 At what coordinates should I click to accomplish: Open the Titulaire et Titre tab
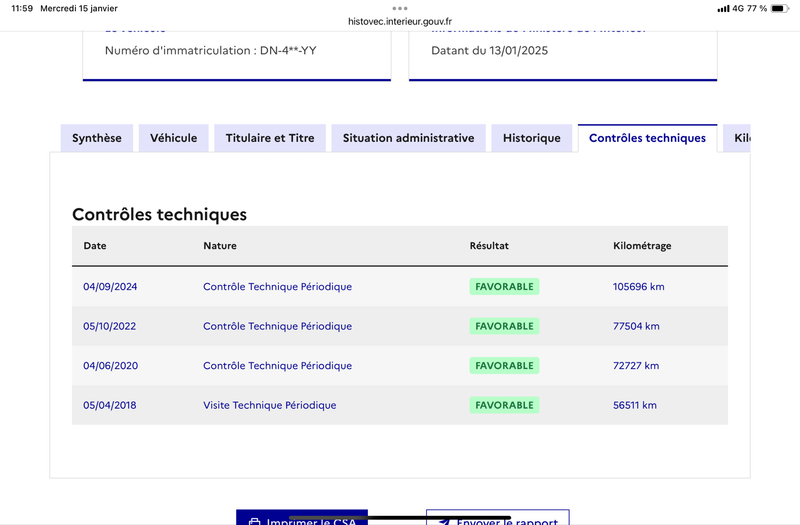tap(270, 138)
